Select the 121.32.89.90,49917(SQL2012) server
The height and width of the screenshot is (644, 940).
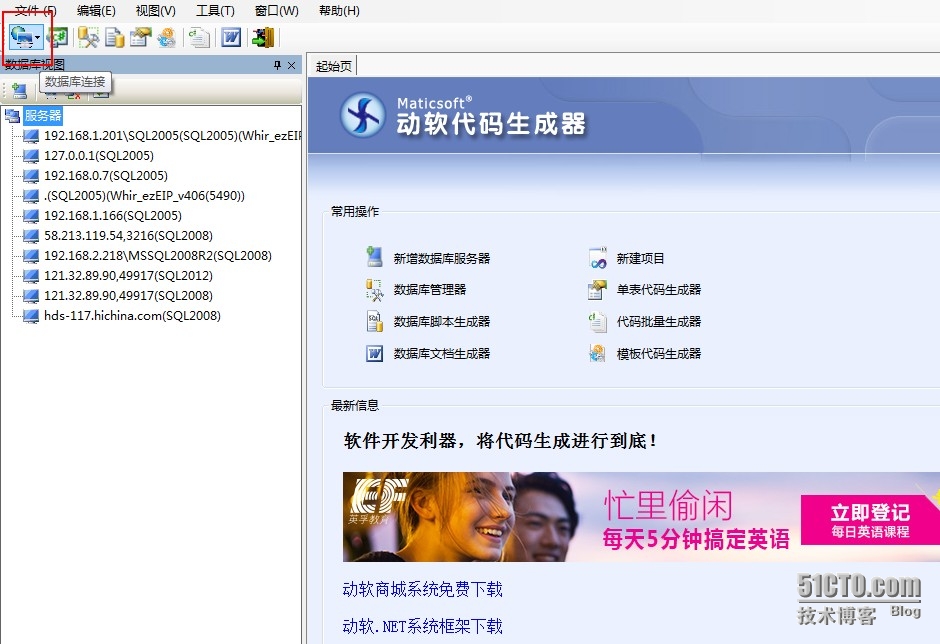[x=128, y=276]
